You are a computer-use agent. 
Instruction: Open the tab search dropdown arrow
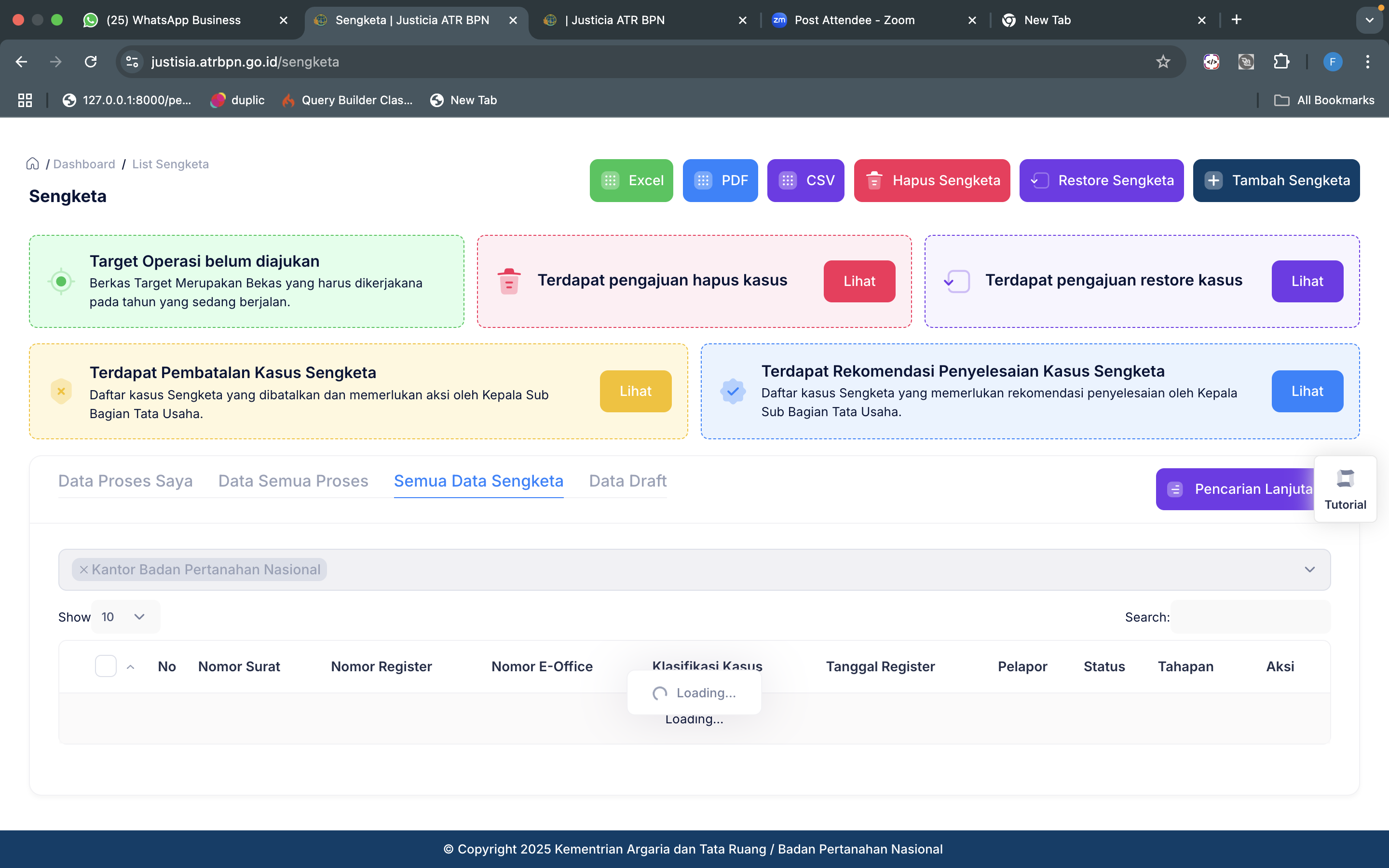click(x=1370, y=20)
